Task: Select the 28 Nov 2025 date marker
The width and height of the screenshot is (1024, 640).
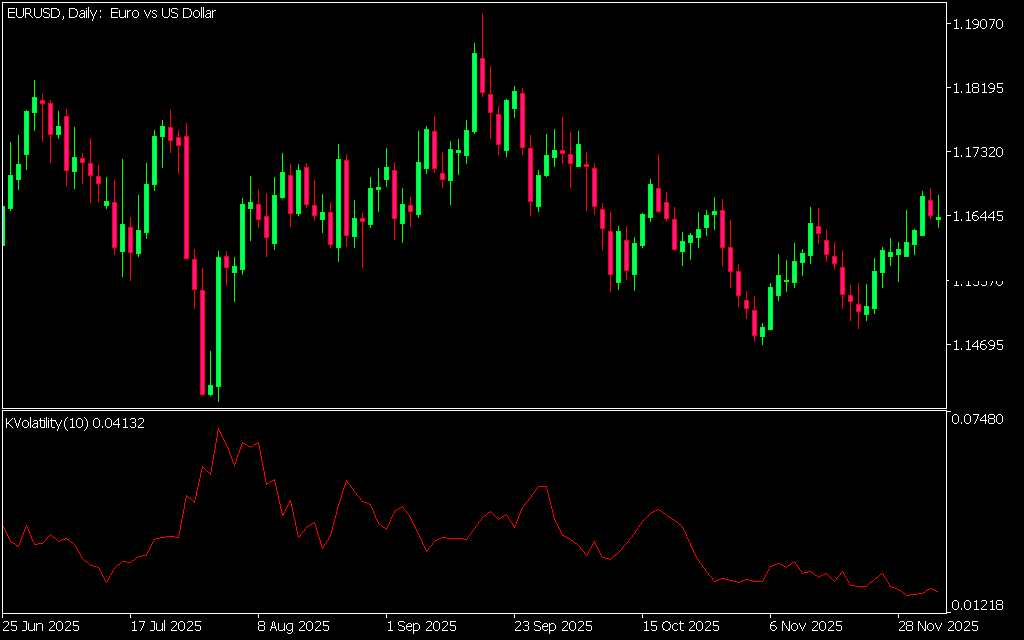Action: pyautogui.click(x=935, y=627)
